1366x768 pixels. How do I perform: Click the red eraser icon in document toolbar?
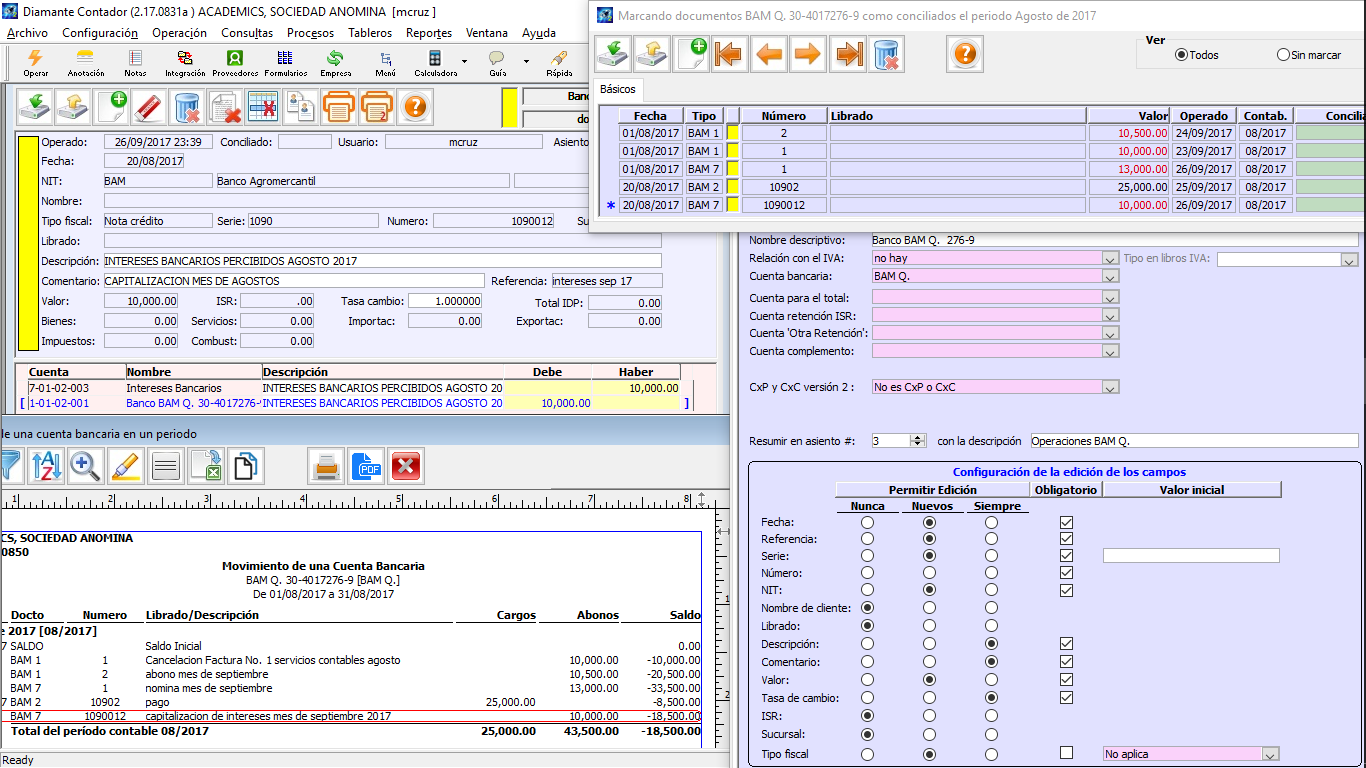tap(149, 106)
